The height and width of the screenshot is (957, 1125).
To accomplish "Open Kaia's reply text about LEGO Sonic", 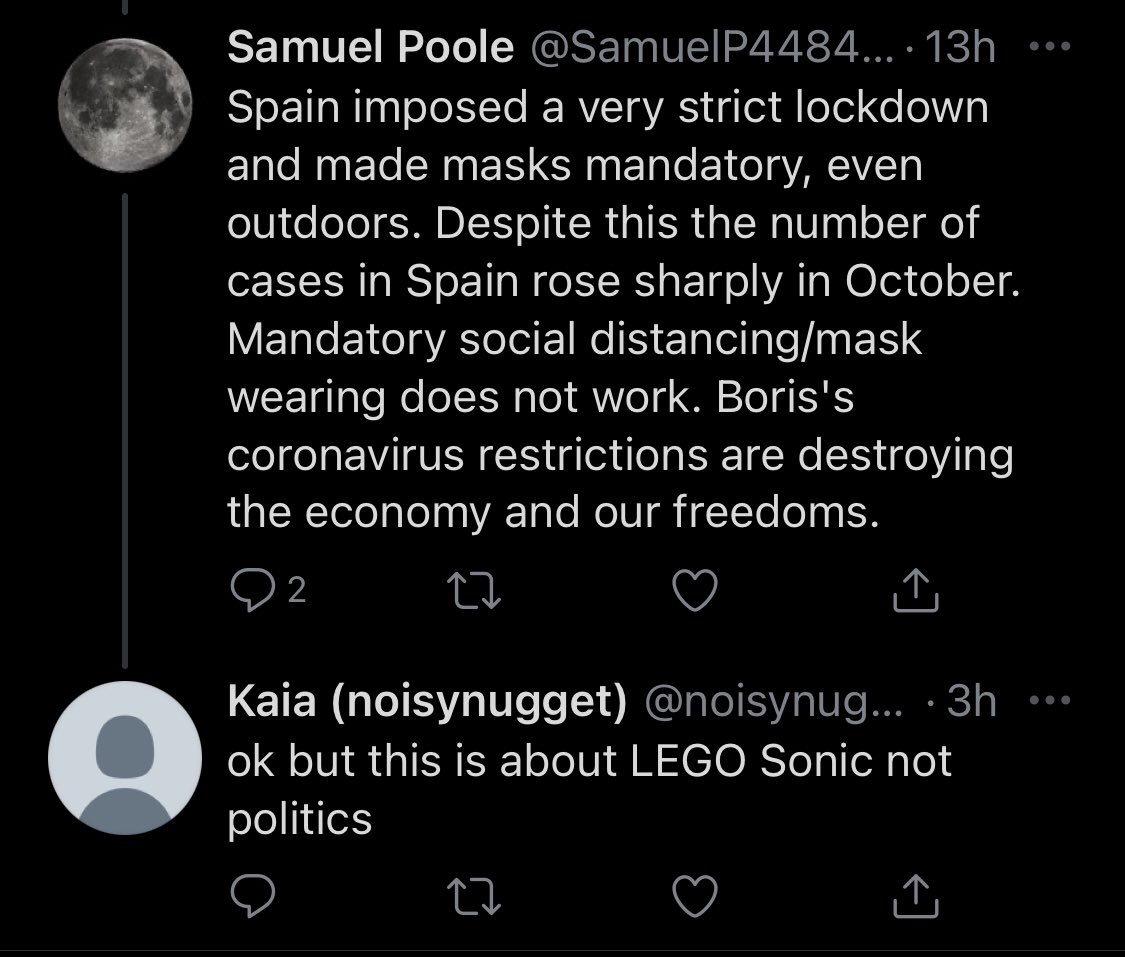I will tap(590, 789).
